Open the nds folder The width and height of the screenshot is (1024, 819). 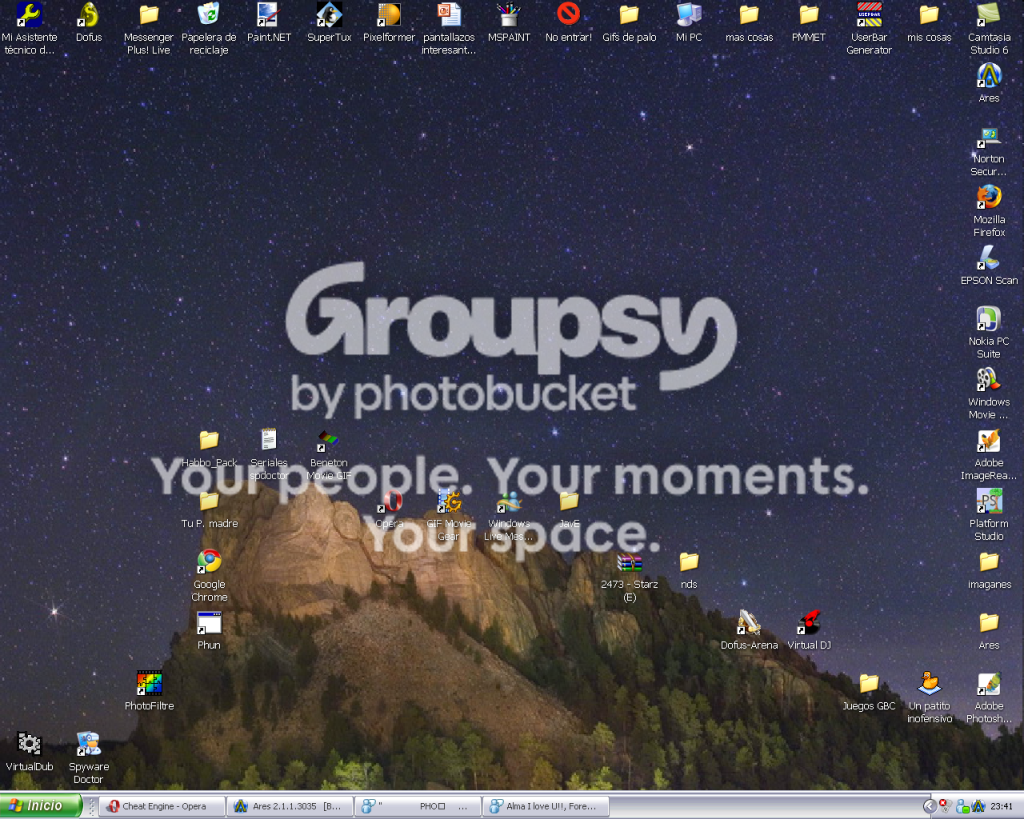(689, 570)
